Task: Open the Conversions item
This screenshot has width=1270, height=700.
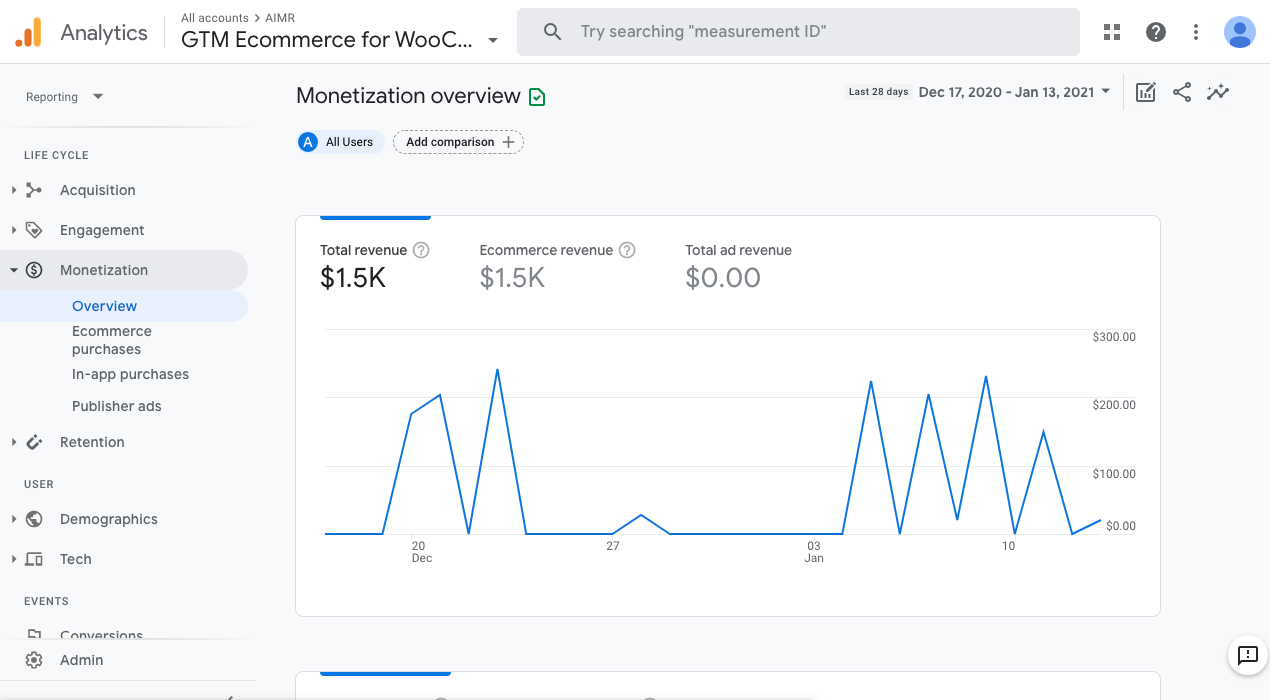Action: tap(101, 634)
